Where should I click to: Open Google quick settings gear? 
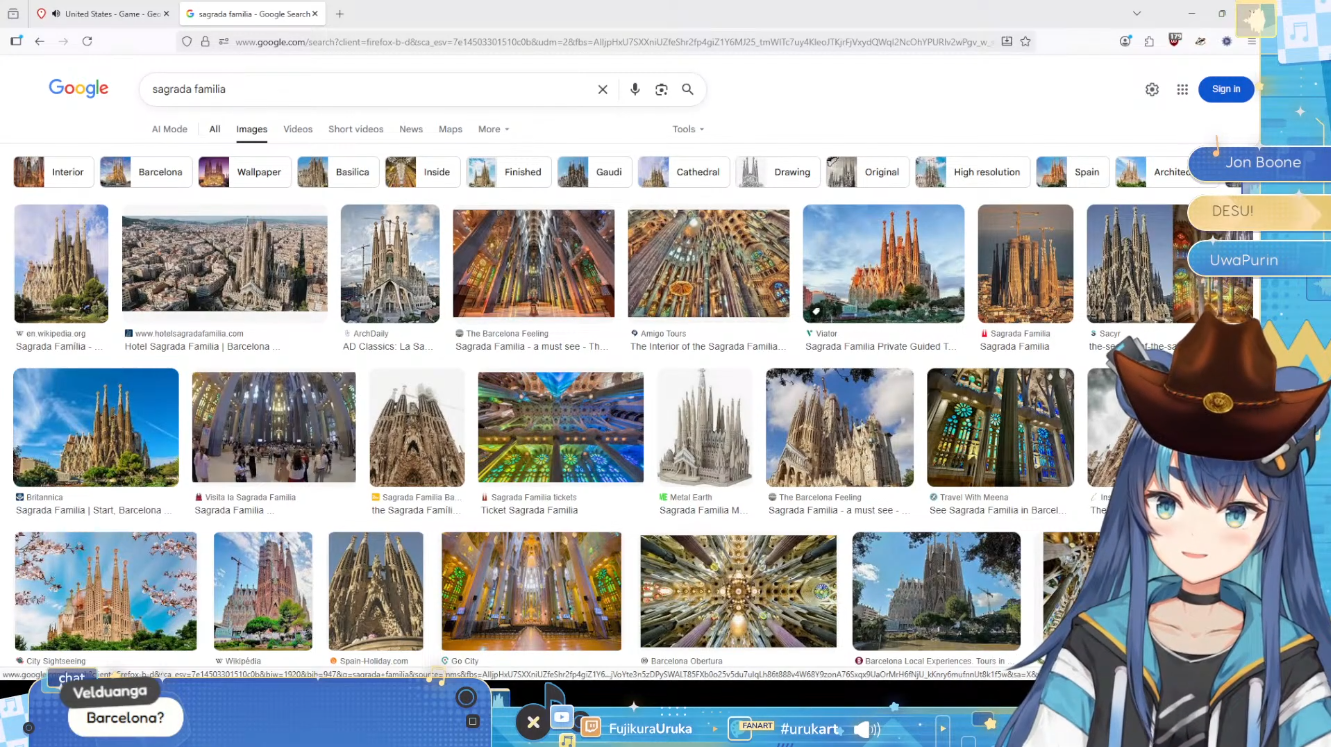coord(1152,89)
